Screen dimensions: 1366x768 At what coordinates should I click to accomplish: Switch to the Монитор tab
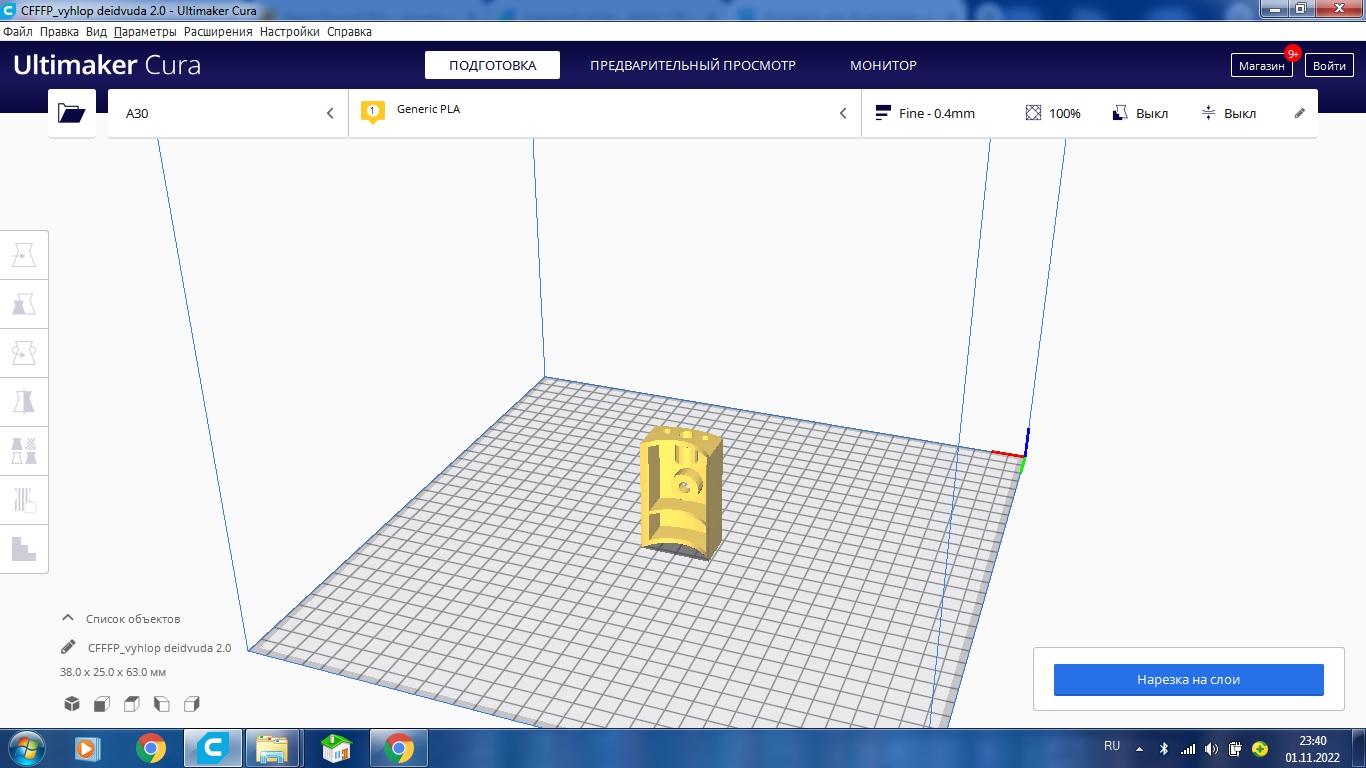pos(883,65)
